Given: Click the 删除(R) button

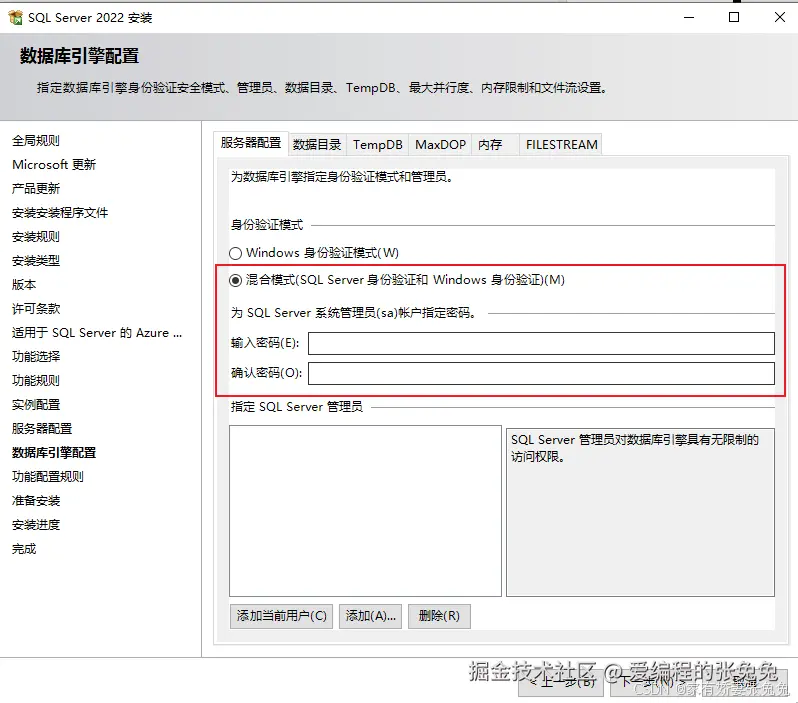Looking at the screenshot, I should pyautogui.click(x=439, y=616).
